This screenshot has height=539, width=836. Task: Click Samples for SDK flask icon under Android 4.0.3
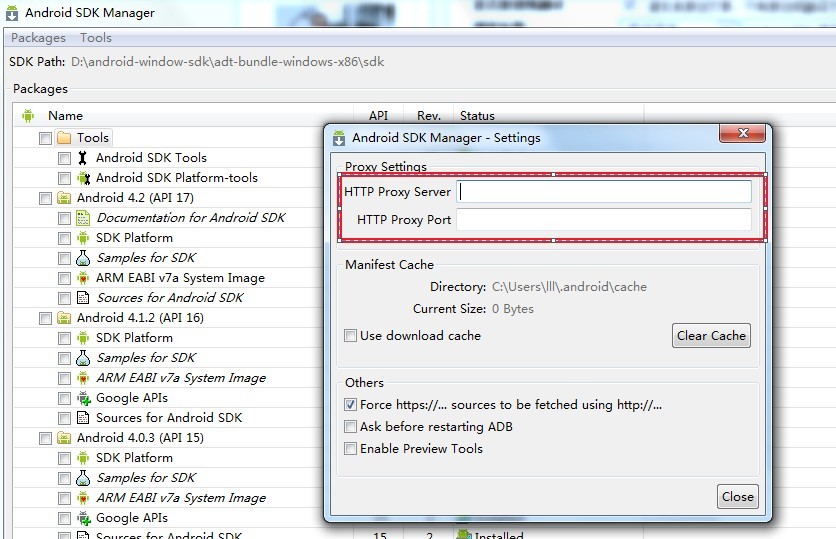point(83,478)
